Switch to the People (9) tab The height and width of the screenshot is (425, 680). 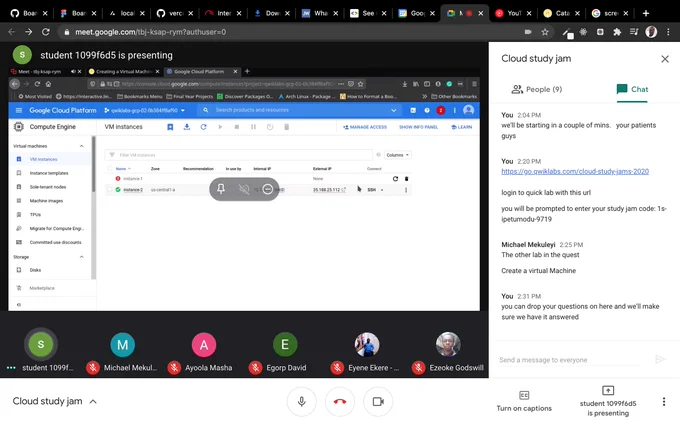click(x=537, y=89)
